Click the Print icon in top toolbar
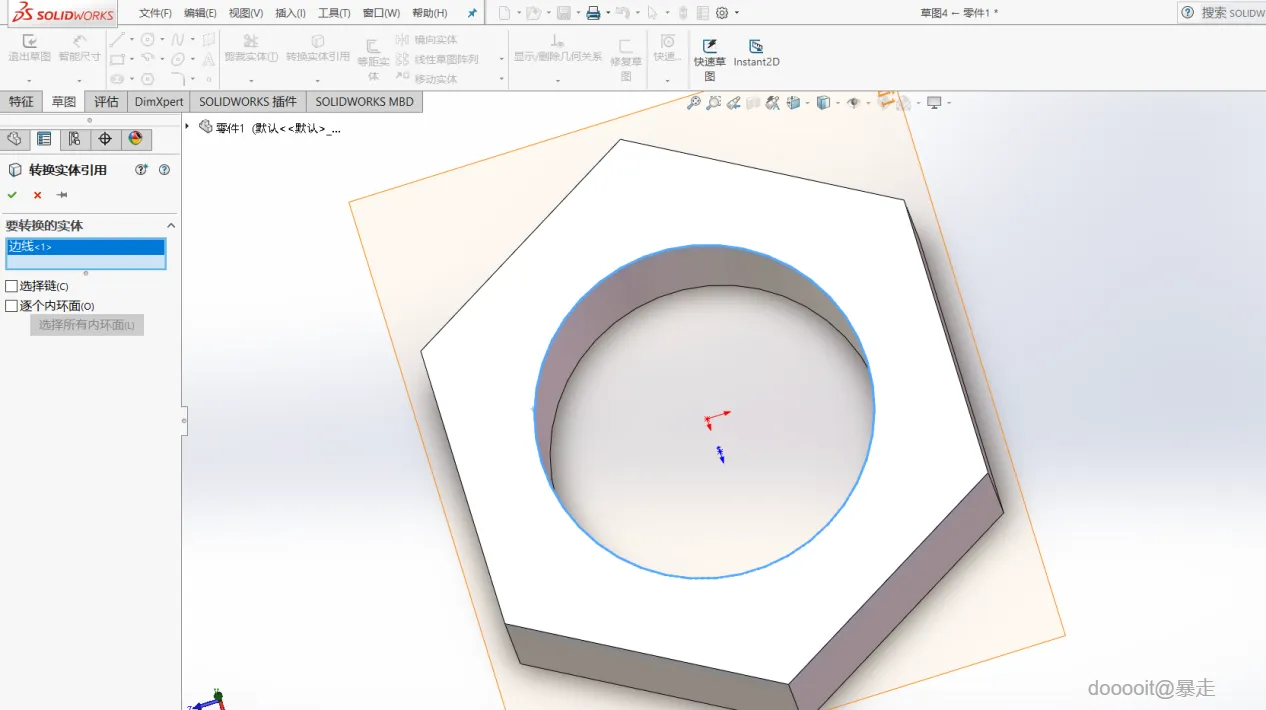 click(593, 13)
